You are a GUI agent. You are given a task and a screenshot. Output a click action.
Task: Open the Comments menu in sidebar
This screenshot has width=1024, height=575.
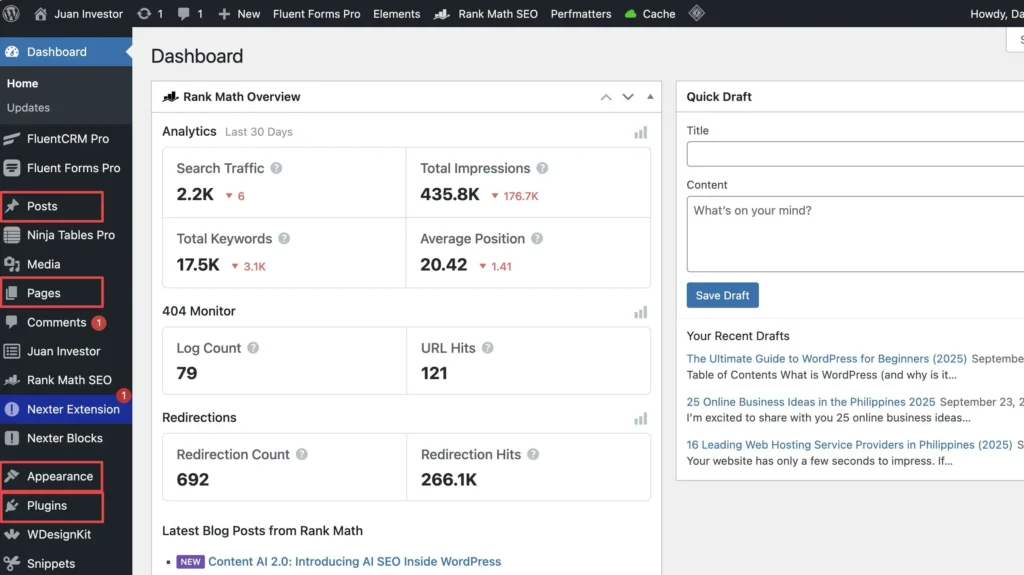point(65,322)
